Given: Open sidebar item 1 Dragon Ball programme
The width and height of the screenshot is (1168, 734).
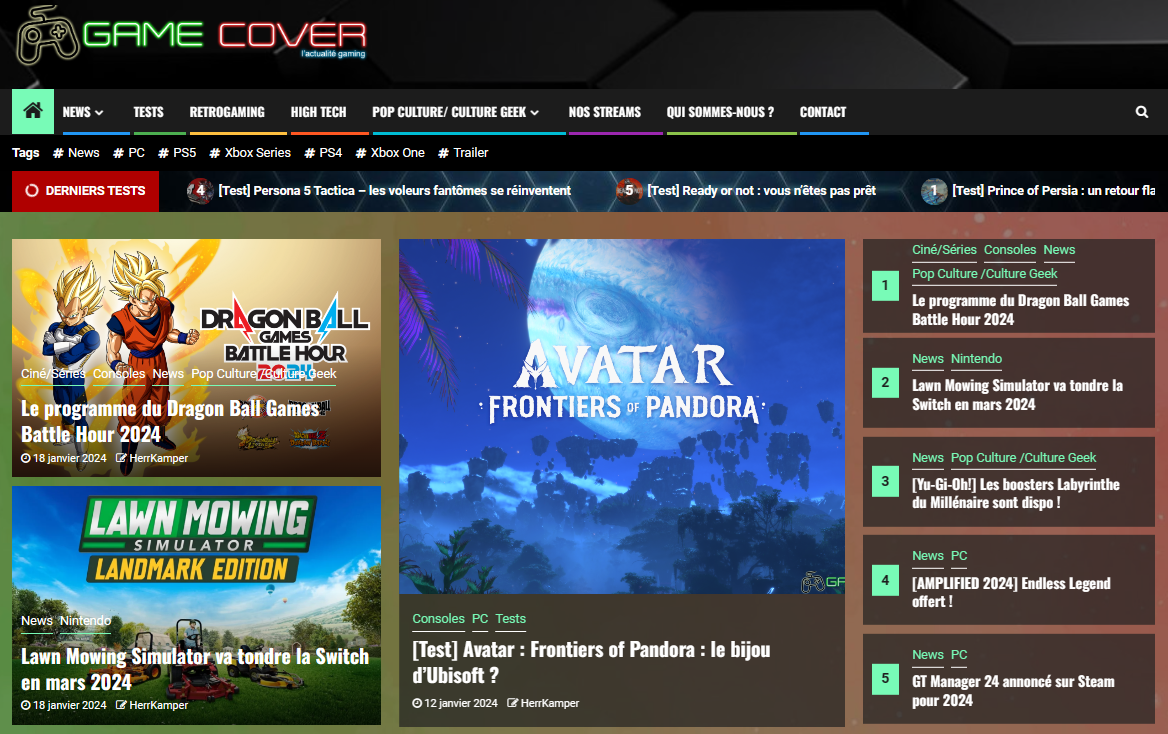Looking at the screenshot, I should click(1021, 310).
